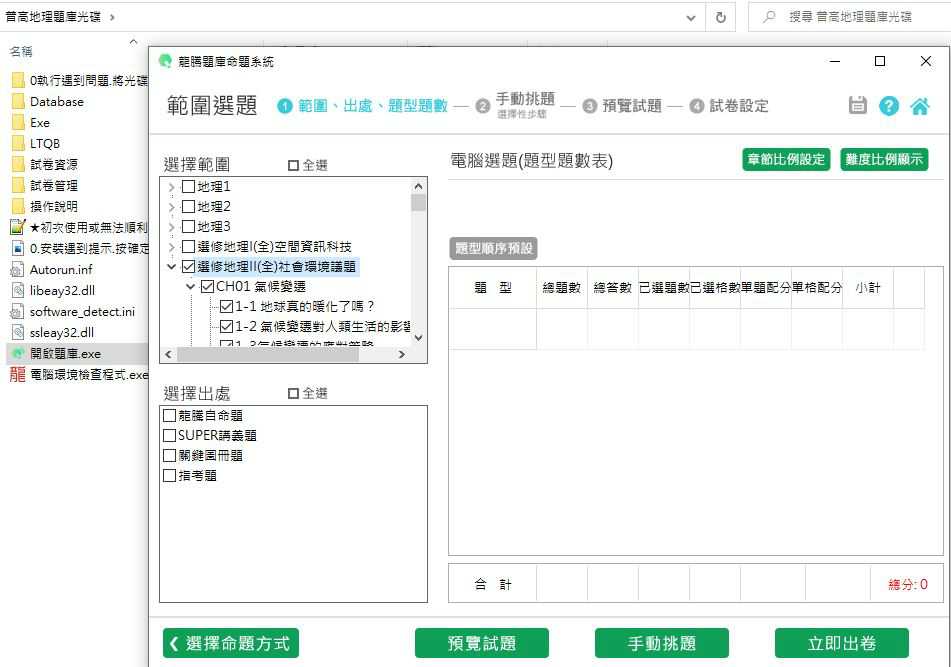951x667 pixels.
Task: Check the SUPER講義題 source checkbox
Action: [170, 435]
